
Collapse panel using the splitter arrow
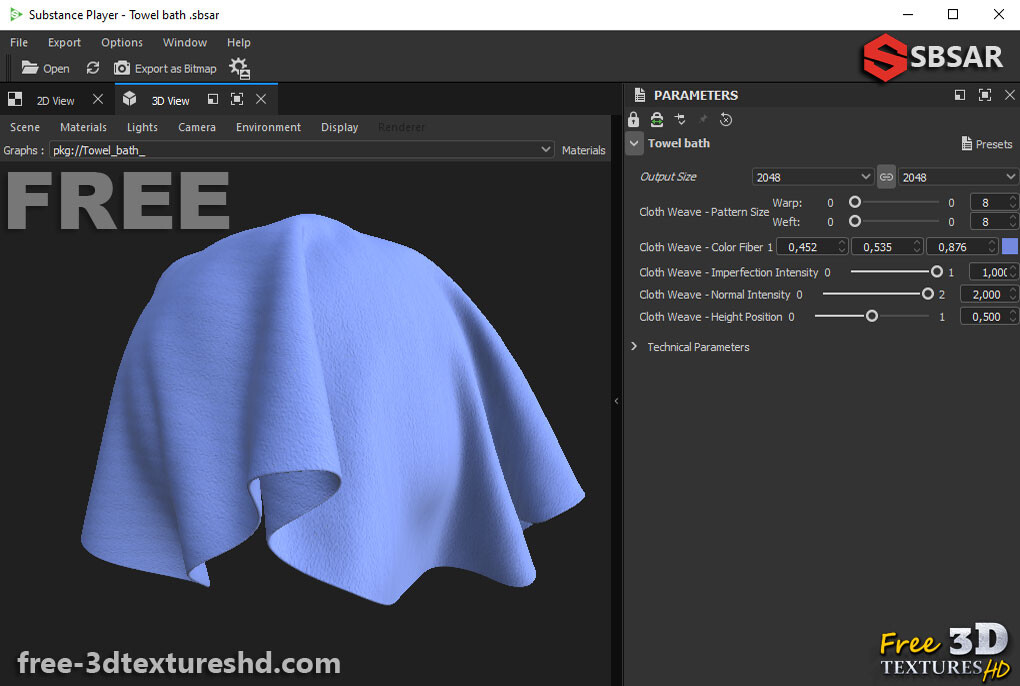(x=617, y=401)
